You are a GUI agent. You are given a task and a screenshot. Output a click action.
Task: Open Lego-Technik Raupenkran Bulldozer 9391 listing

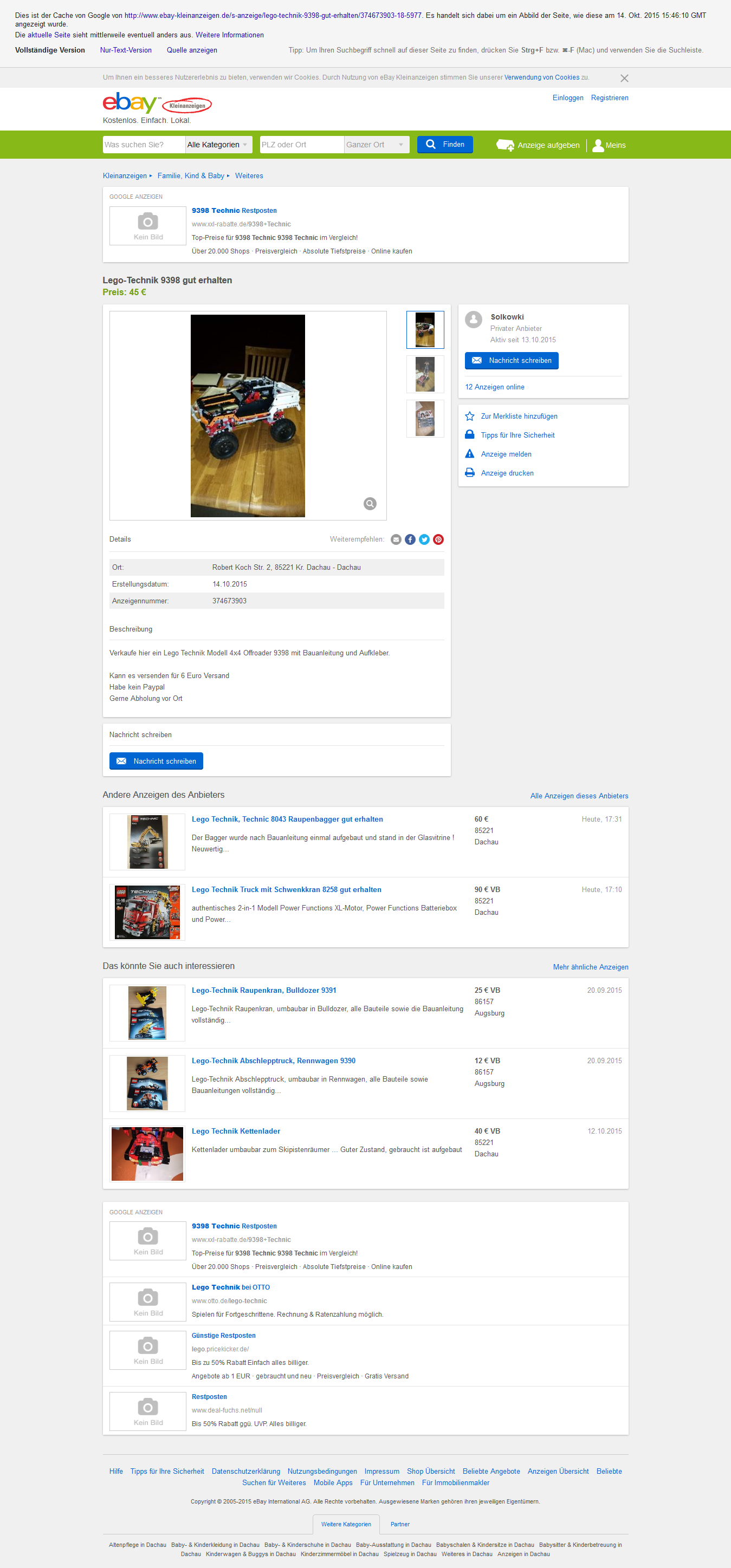click(264, 990)
